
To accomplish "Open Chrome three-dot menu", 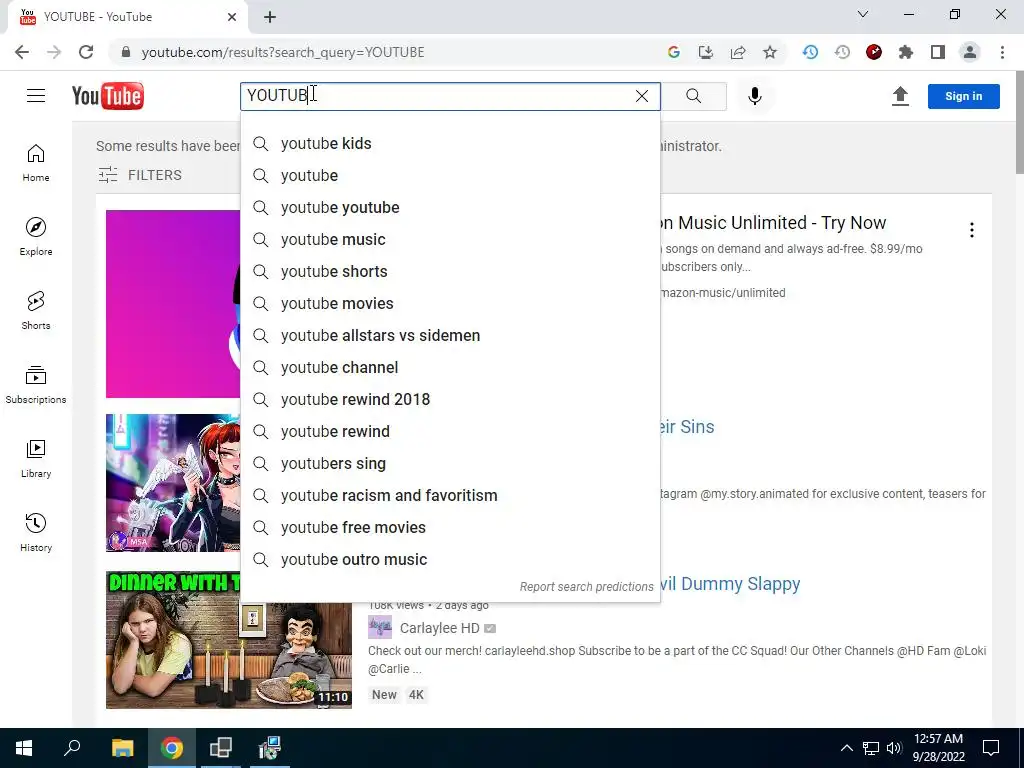I will [1002, 52].
